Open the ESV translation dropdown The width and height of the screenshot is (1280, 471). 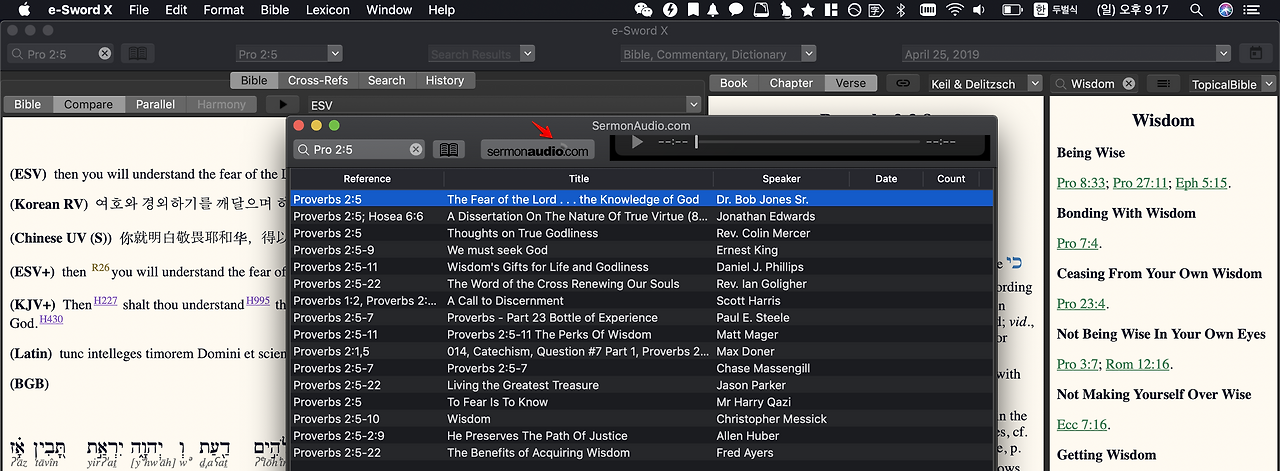[693, 104]
